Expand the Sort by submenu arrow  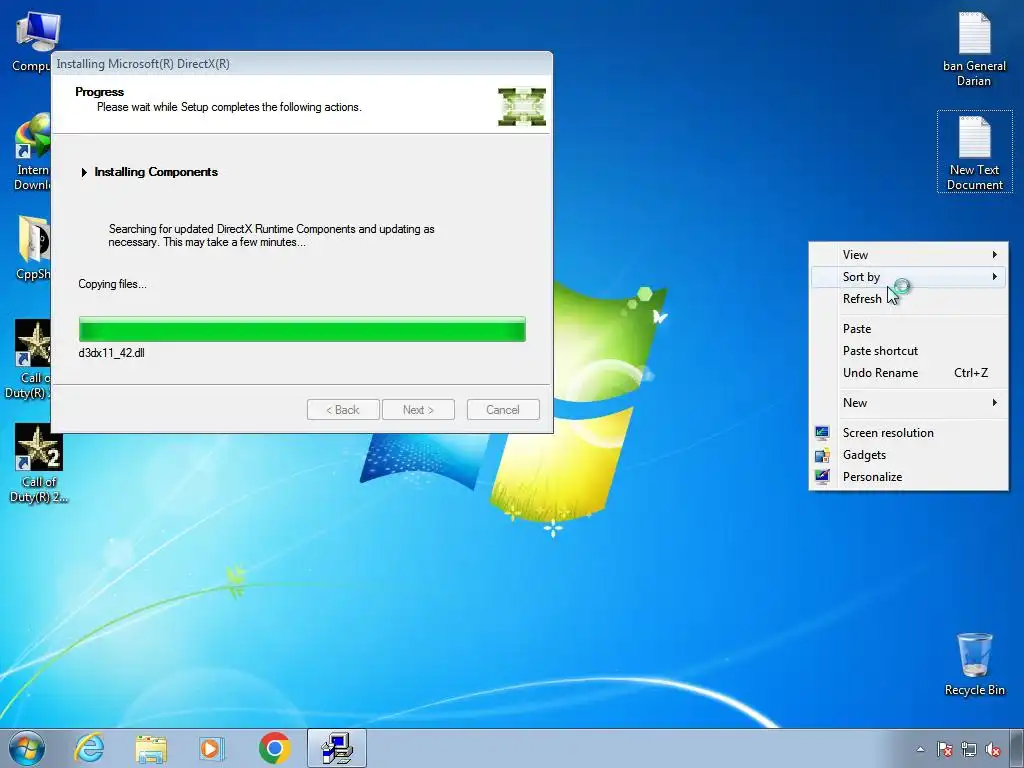coord(995,277)
